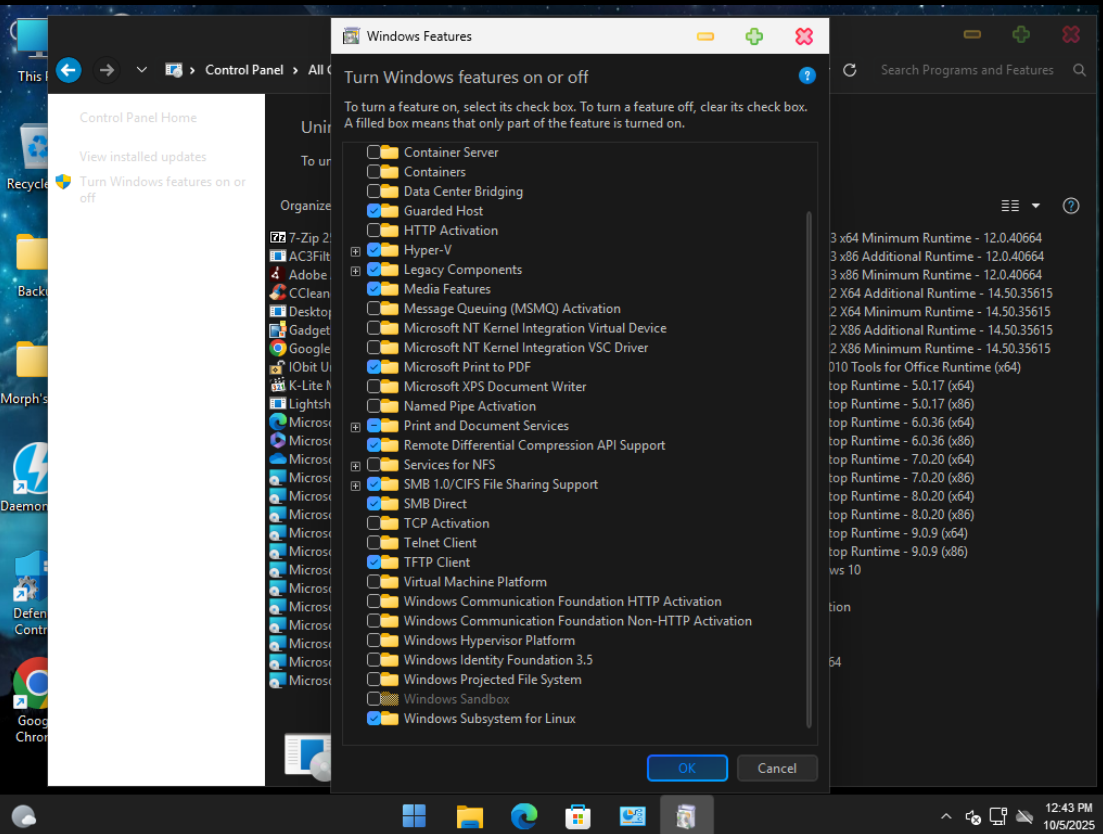Click OK to apply feature changes
Screen dimensions: 1103x834
[x=687, y=768]
